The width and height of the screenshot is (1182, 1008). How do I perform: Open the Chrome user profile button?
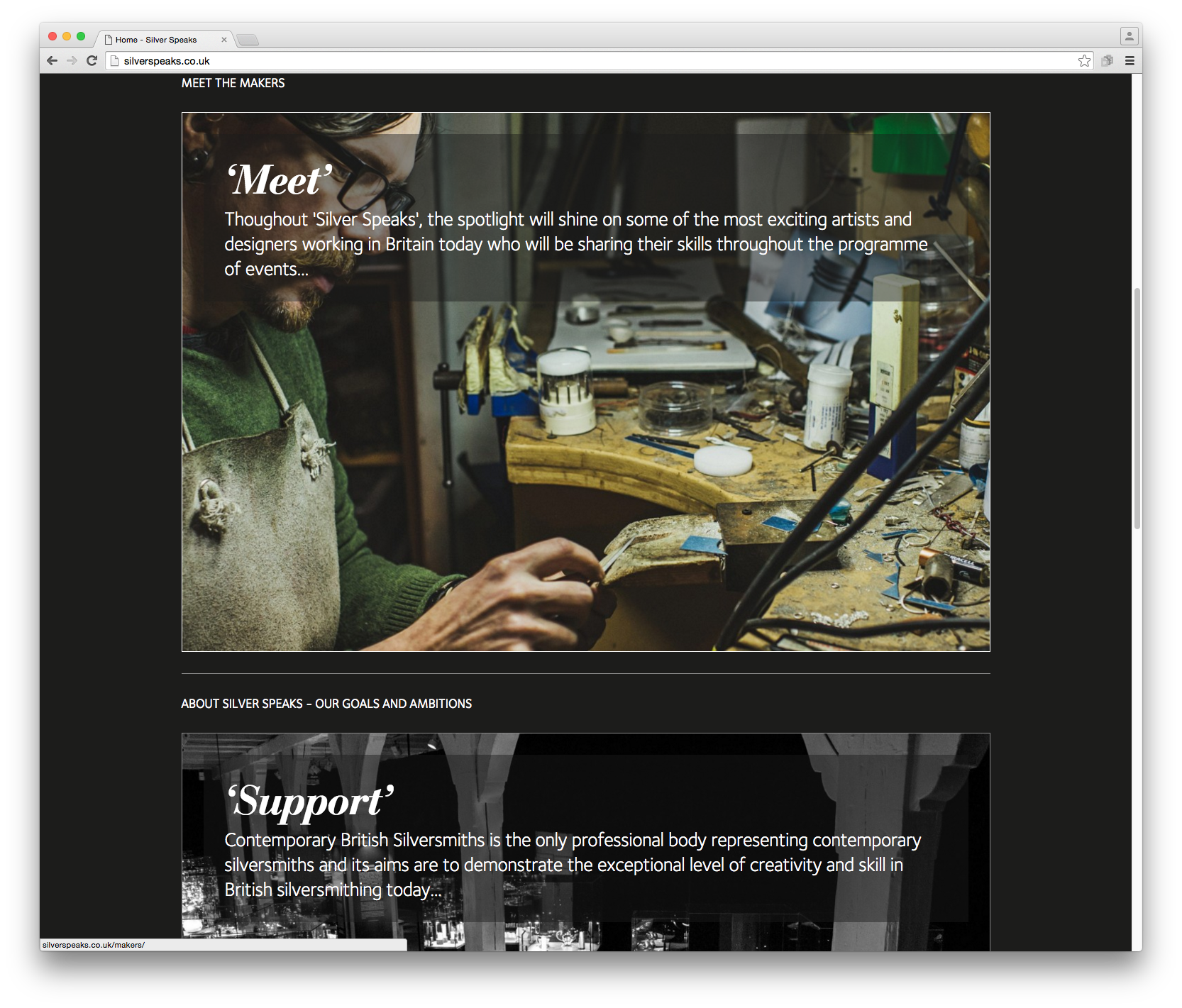(x=1129, y=36)
